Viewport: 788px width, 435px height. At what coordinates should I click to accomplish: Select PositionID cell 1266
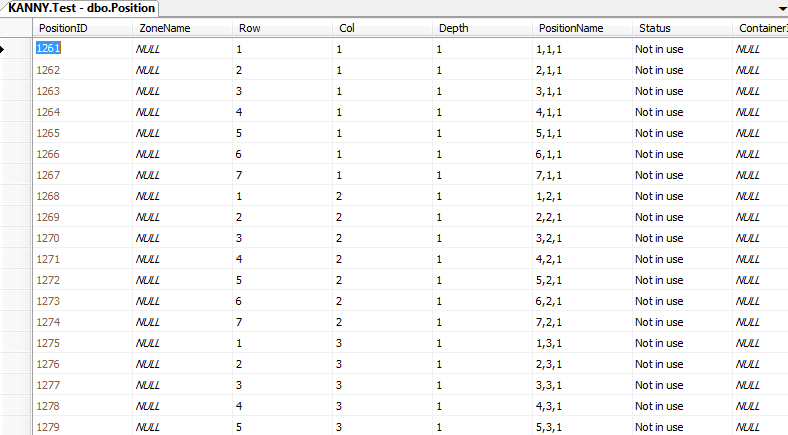point(82,154)
